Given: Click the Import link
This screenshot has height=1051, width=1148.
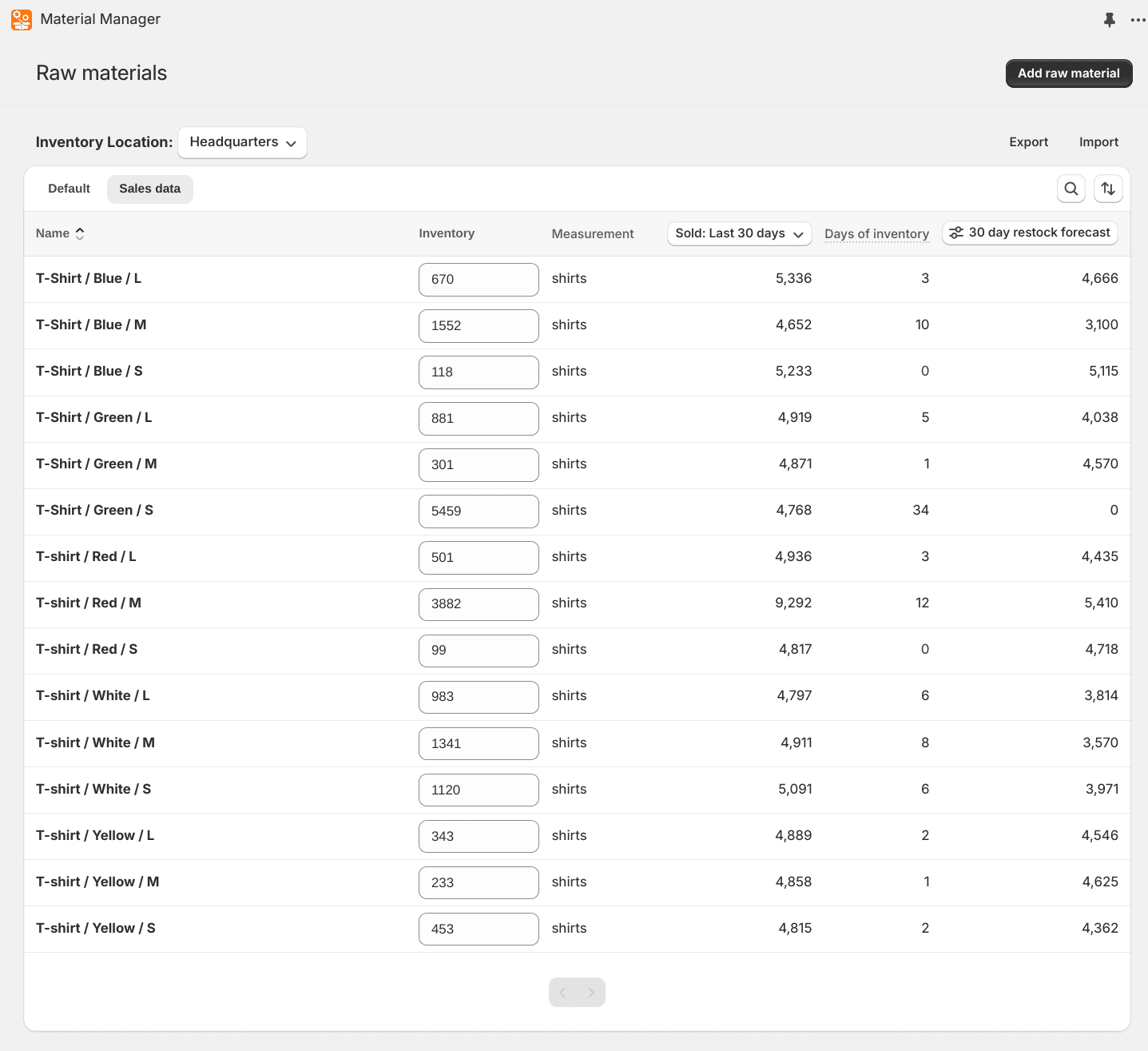Looking at the screenshot, I should click(x=1098, y=142).
